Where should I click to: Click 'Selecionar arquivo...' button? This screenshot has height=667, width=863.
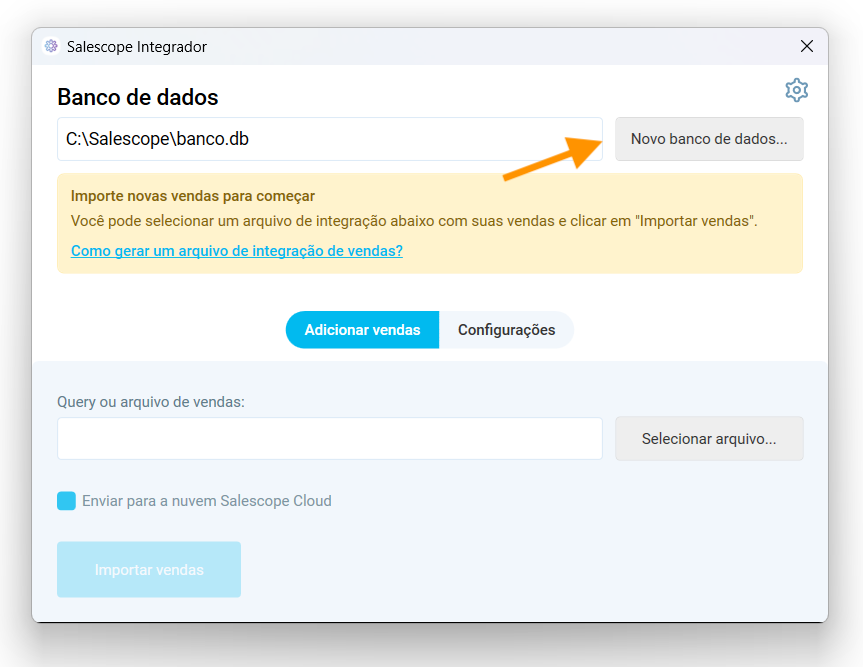click(x=709, y=439)
